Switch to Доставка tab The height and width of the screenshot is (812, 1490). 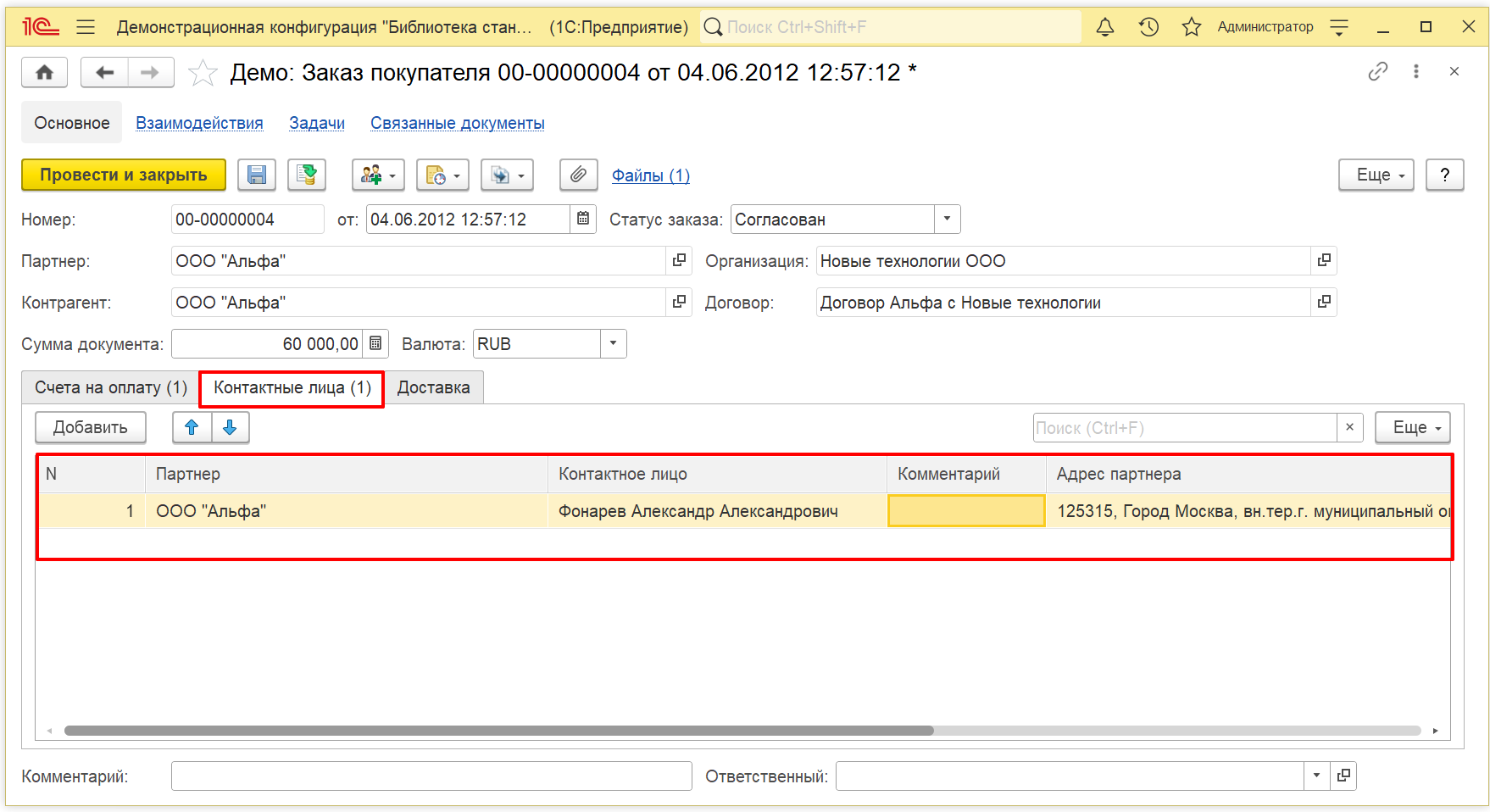433,387
